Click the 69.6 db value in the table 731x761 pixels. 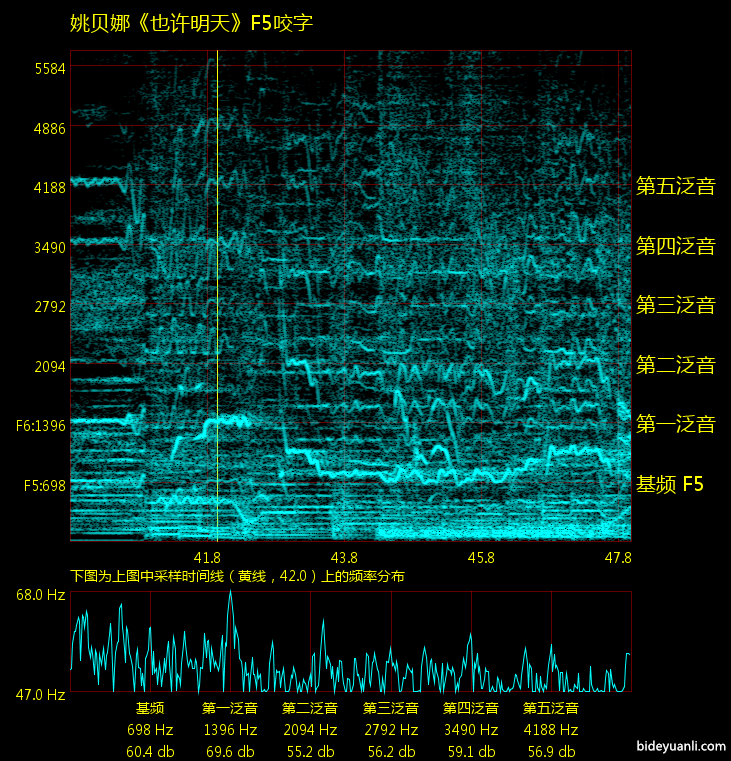click(x=230, y=752)
